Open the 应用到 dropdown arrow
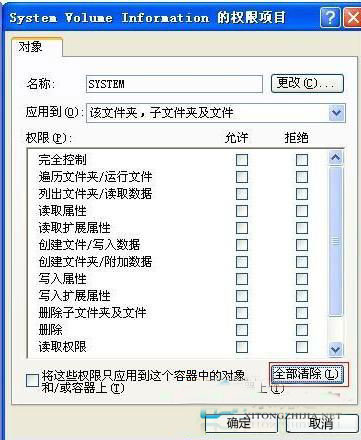This screenshot has width=361, height=440. point(337,113)
